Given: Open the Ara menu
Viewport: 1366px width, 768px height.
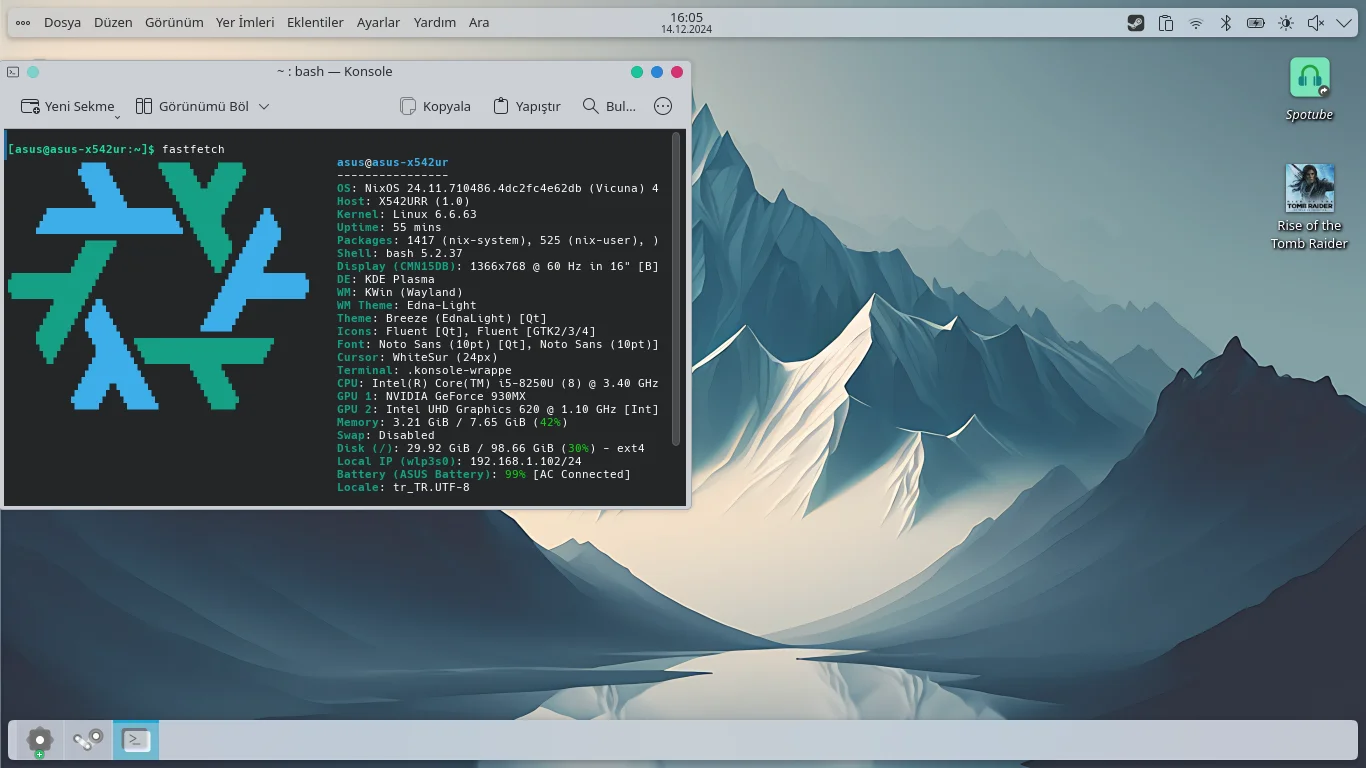Looking at the screenshot, I should [x=479, y=23].
